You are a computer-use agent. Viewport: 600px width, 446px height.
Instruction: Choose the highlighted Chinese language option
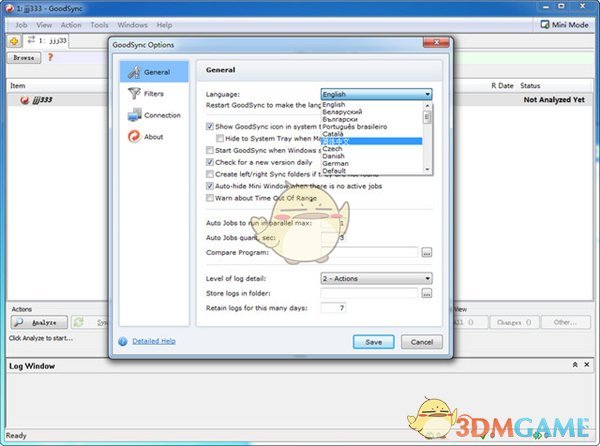pos(372,142)
